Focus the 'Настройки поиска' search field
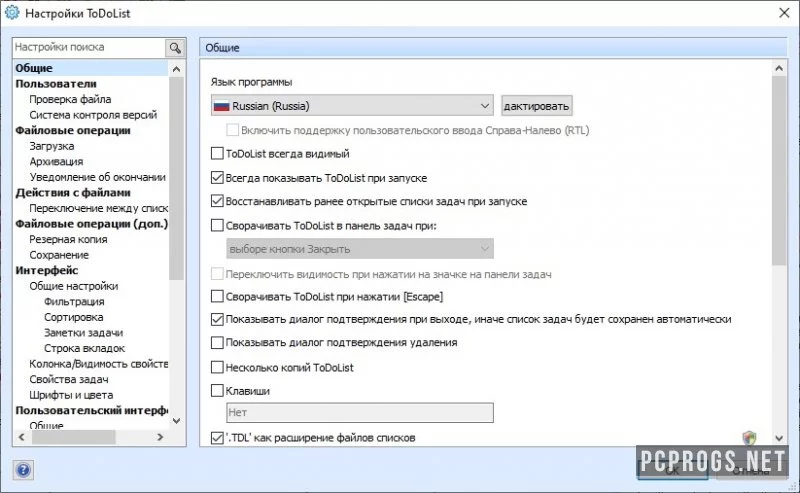The image size is (800, 493). click(x=89, y=47)
